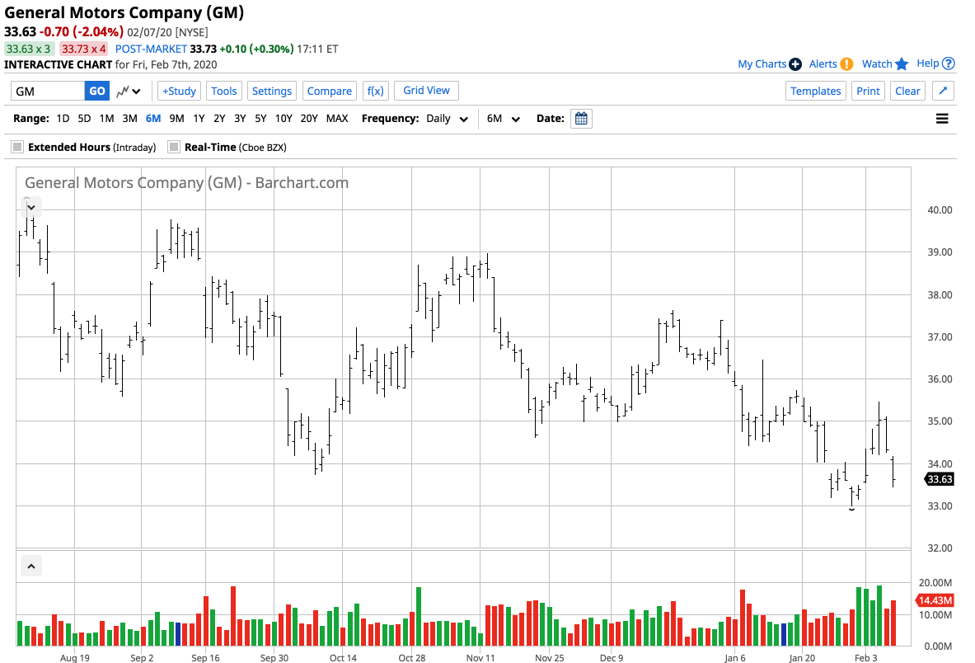
Task: Click the Print button
Action: (x=868, y=91)
